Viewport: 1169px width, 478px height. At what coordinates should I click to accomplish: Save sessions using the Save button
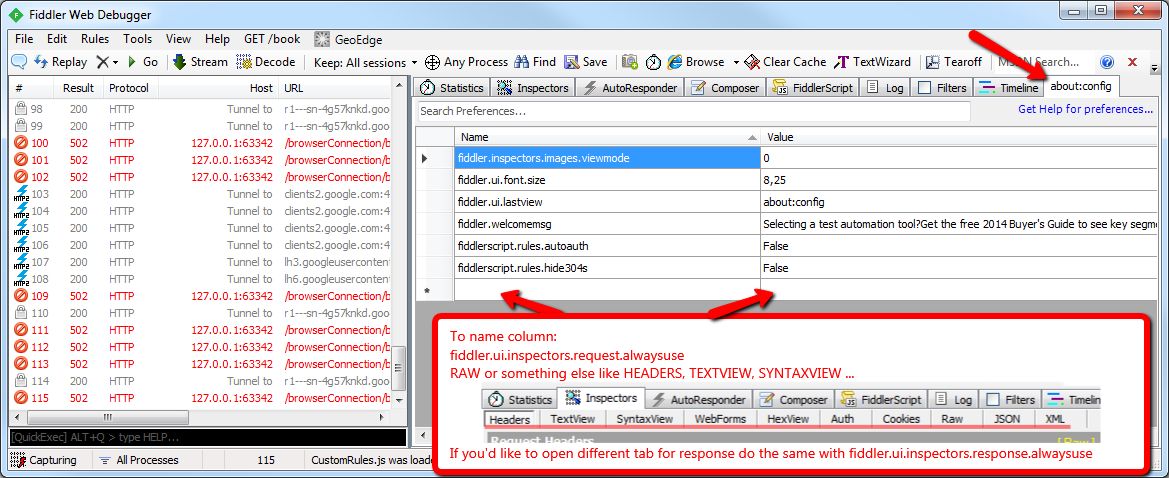[585, 62]
